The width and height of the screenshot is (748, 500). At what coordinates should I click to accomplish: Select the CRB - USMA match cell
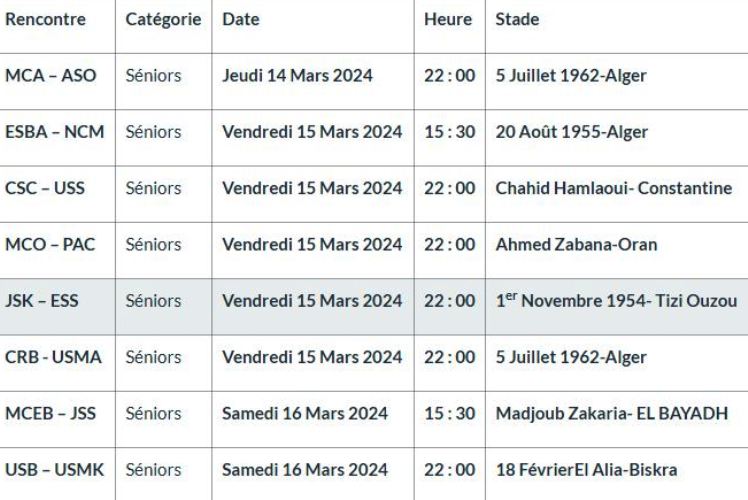click(x=53, y=357)
